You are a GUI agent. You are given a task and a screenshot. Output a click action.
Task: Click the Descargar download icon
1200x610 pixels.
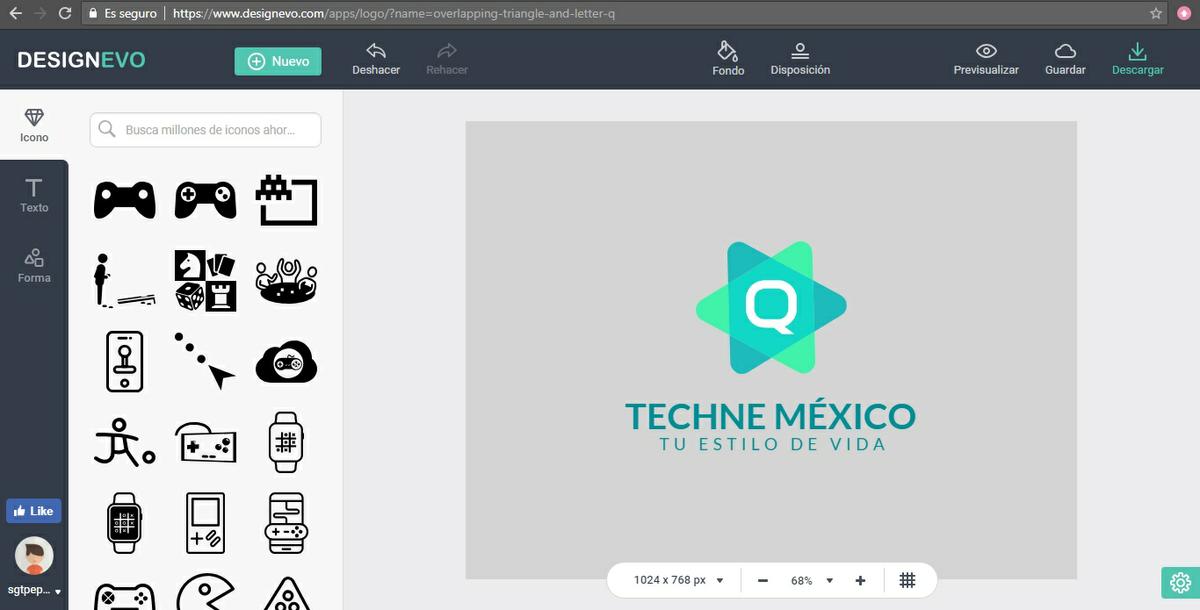point(1137,51)
